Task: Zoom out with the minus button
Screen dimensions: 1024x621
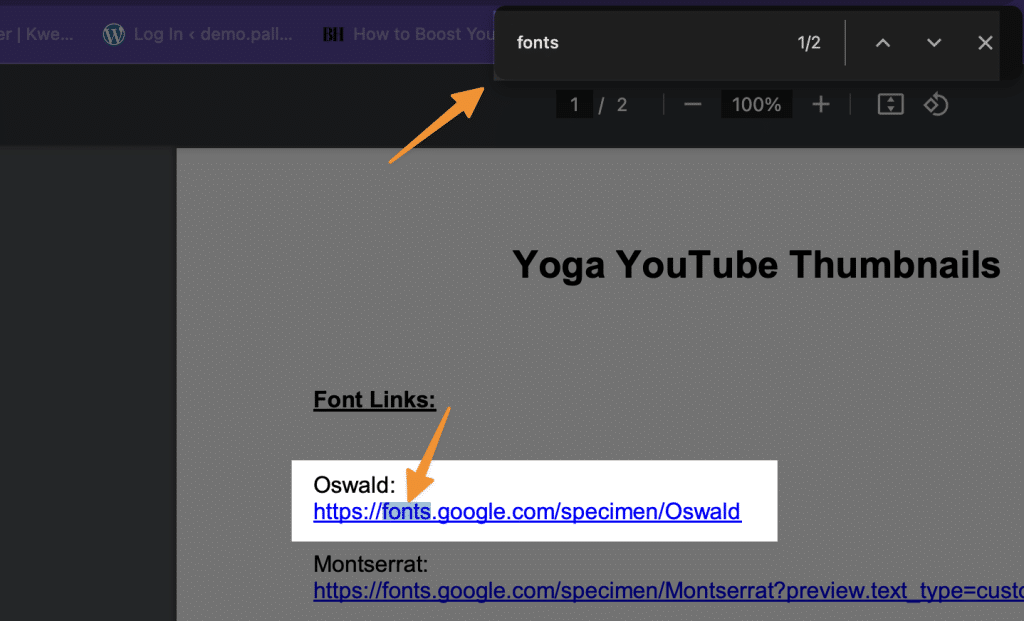Action: point(693,105)
